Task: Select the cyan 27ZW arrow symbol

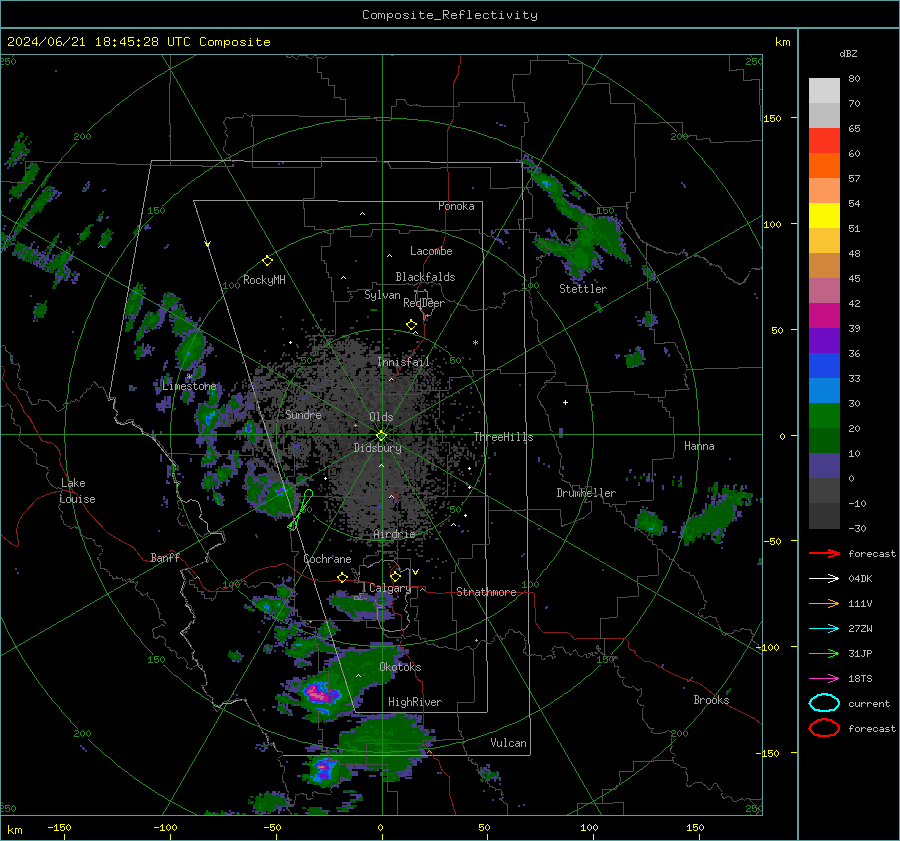Action: [824, 629]
